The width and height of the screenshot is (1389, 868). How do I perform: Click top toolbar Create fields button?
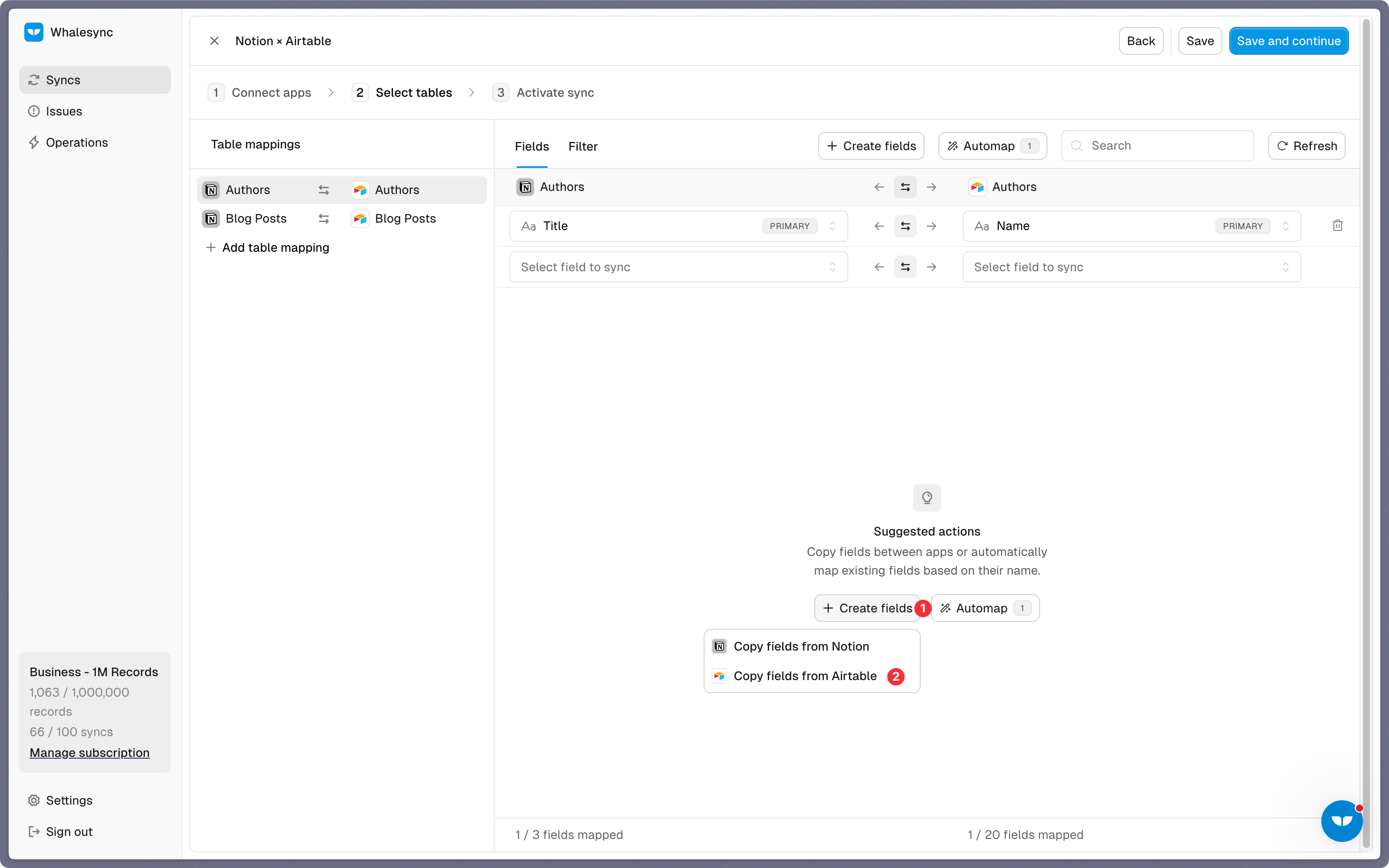[871, 146]
